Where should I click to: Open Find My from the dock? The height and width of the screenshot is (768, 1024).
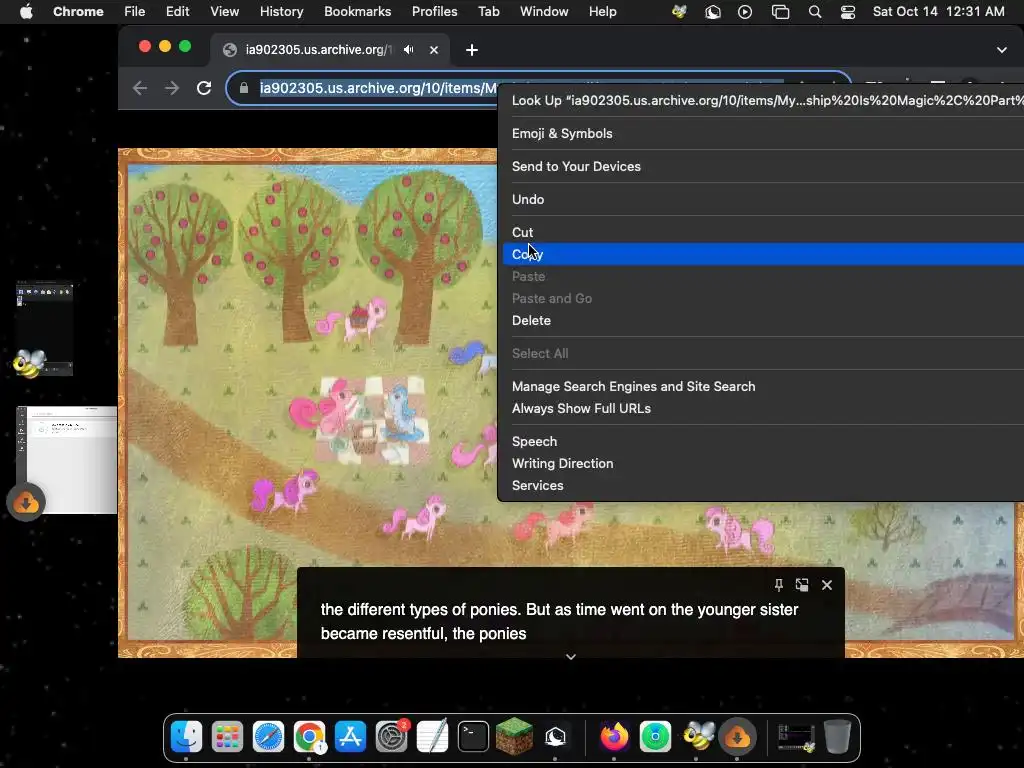(x=655, y=737)
